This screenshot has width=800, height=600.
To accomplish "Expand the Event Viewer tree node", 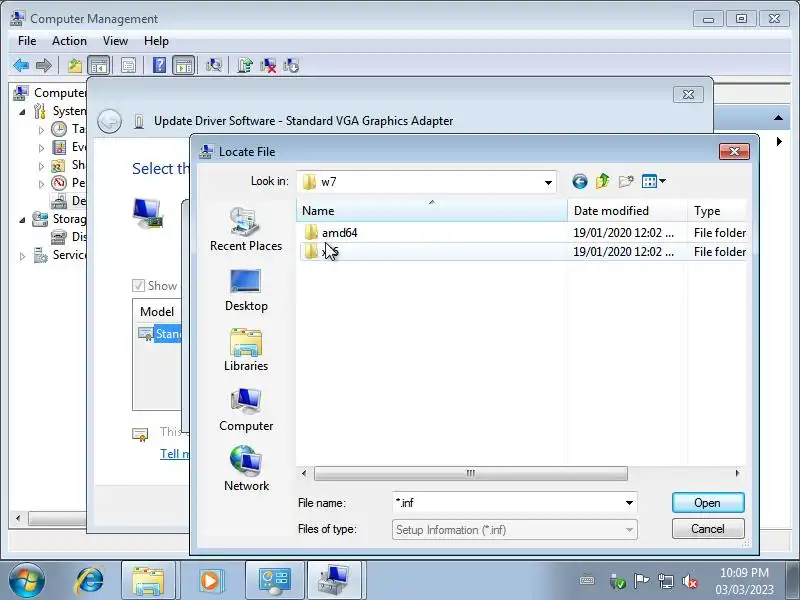I will pos(41,148).
